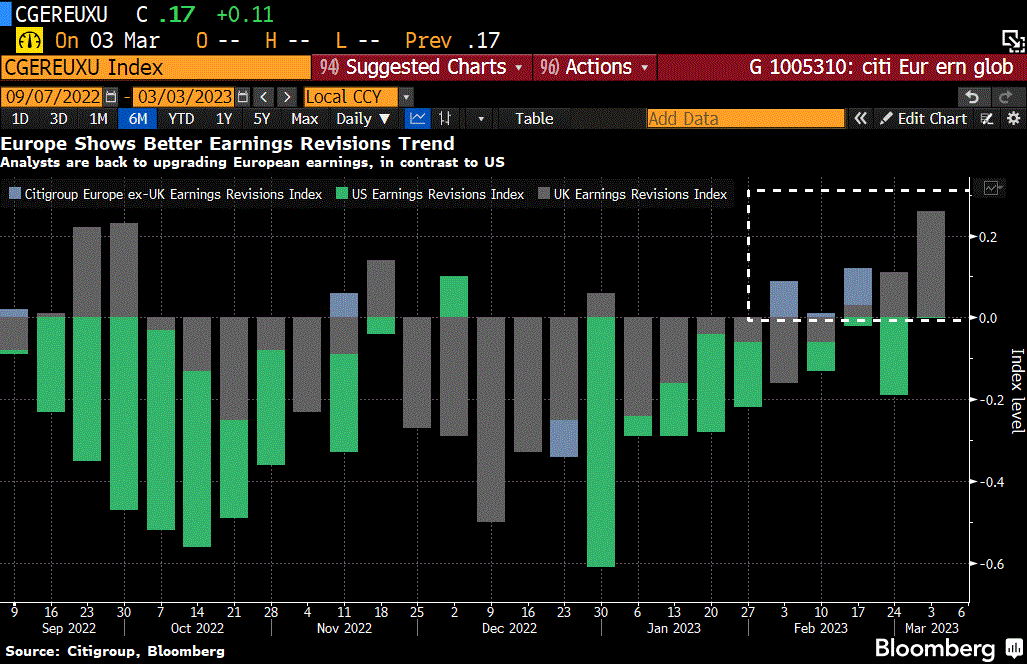The width and height of the screenshot is (1027, 664).
Task: Expand the Local CCY currency dropdown arrow
Action: coord(406,97)
